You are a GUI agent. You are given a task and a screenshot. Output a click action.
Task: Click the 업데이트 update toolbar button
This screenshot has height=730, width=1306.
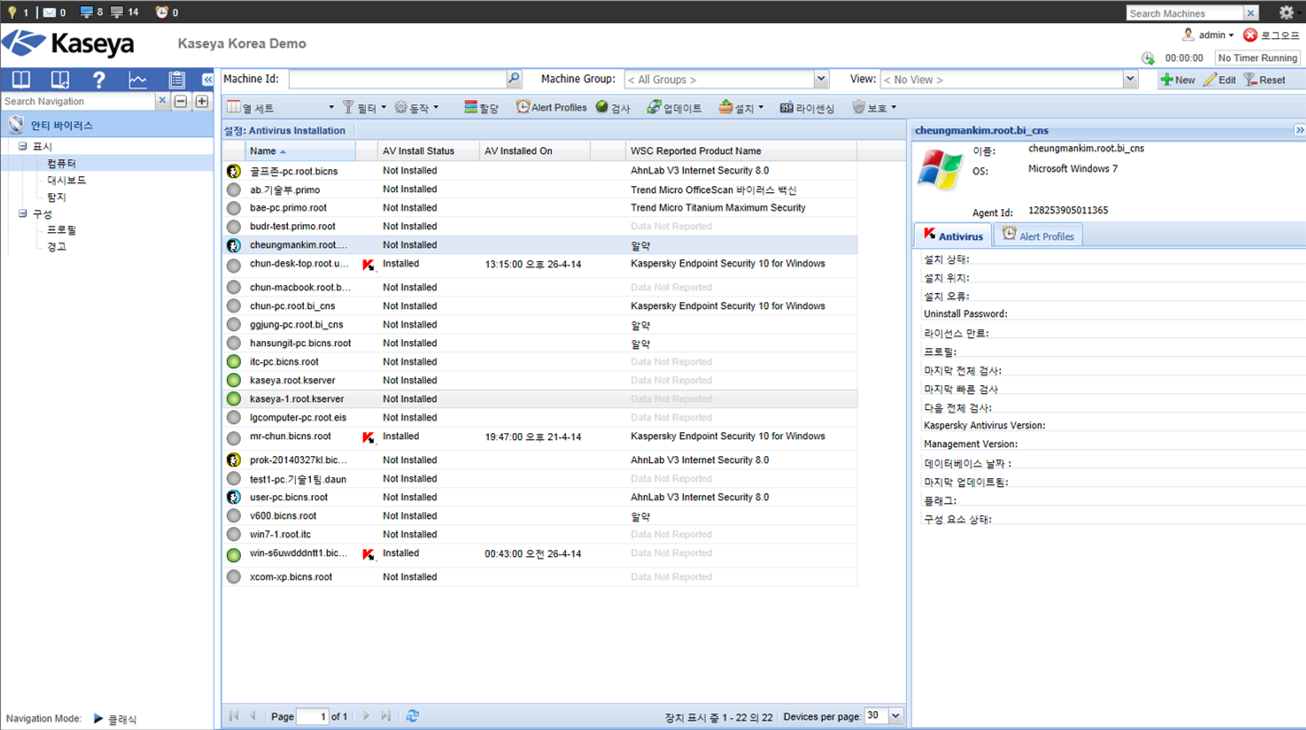pos(674,107)
